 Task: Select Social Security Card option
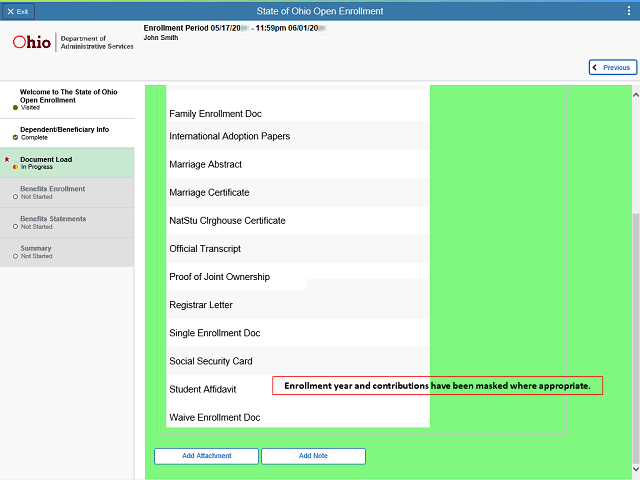point(210,361)
